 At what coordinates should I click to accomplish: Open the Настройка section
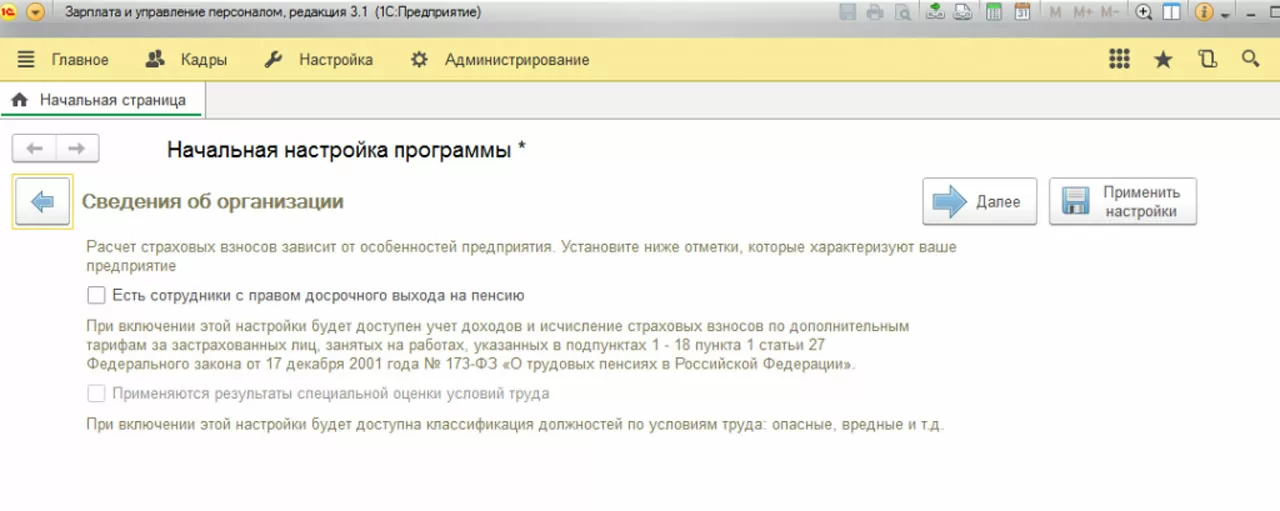(x=336, y=60)
